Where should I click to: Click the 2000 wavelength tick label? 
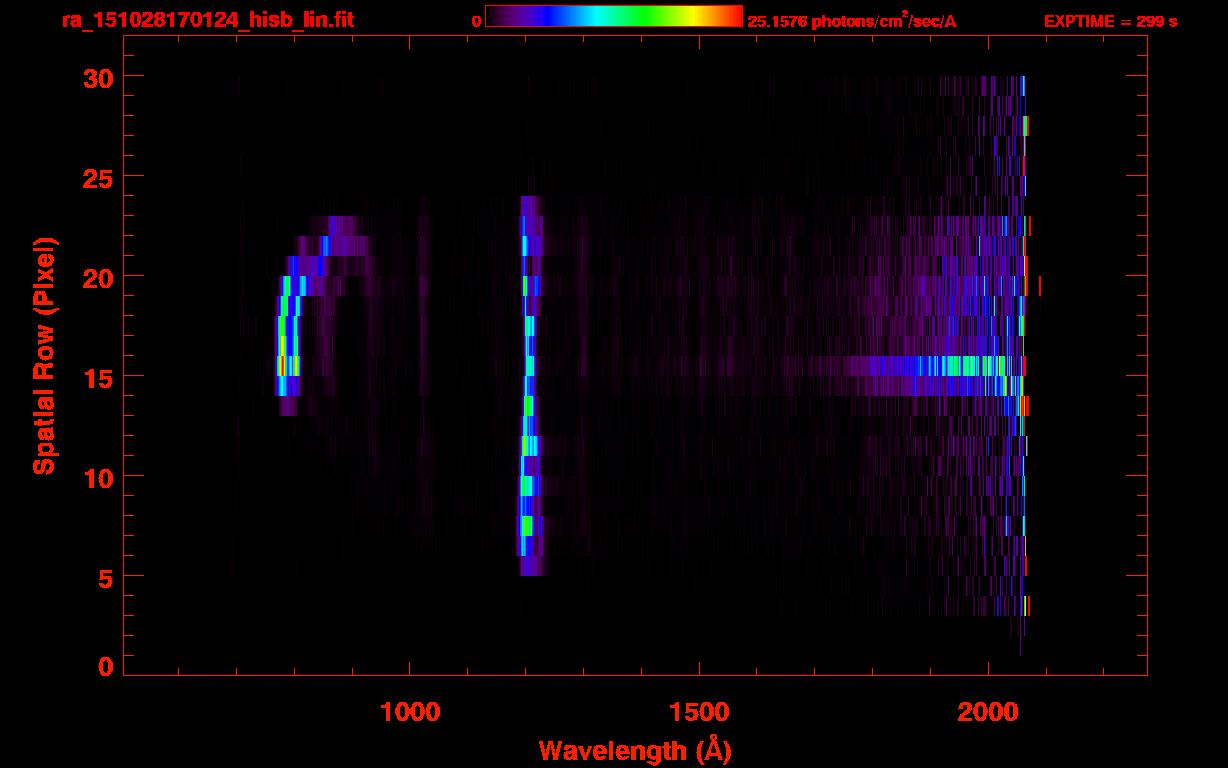pos(988,712)
